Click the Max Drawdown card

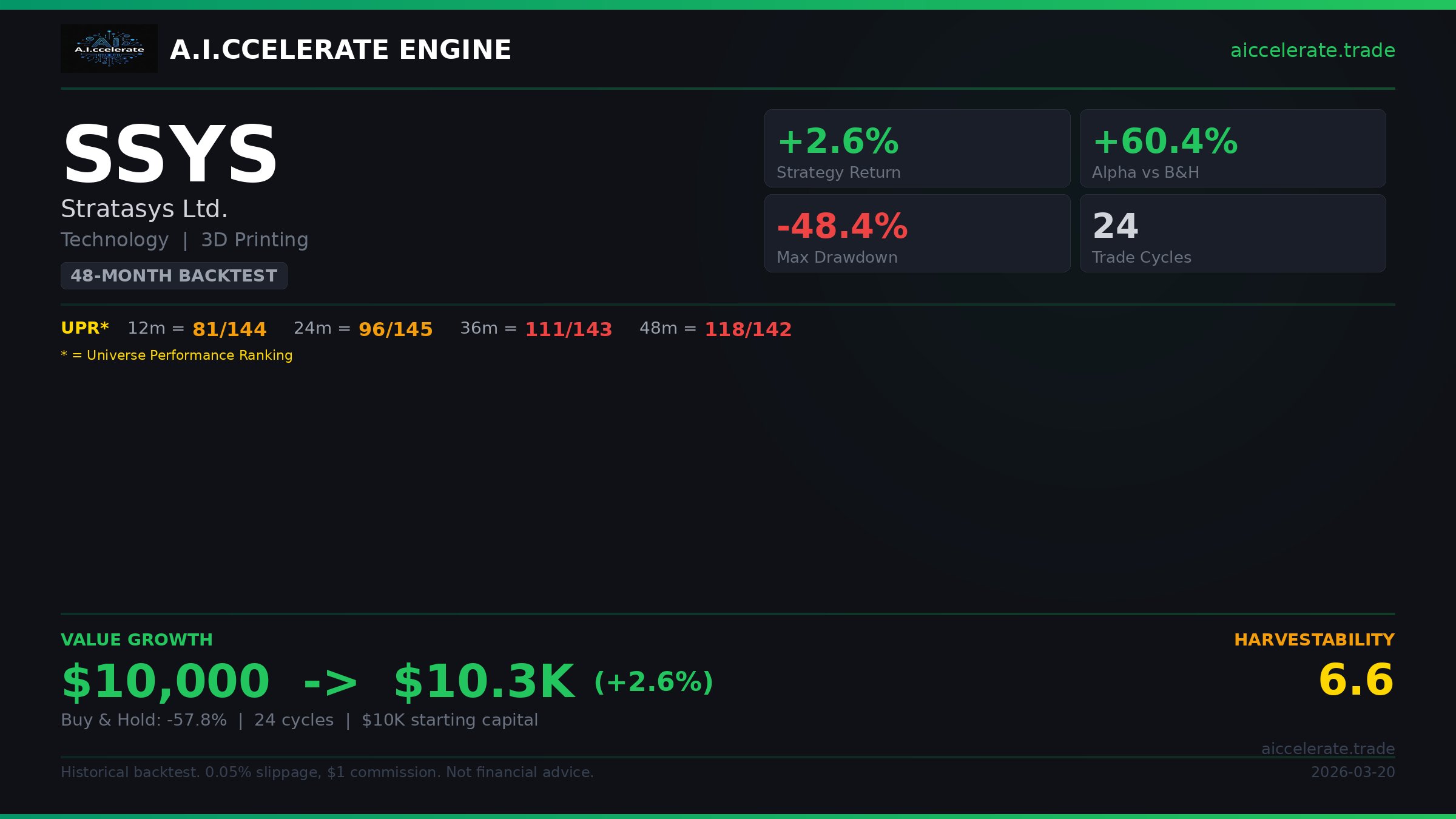click(917, 234)
